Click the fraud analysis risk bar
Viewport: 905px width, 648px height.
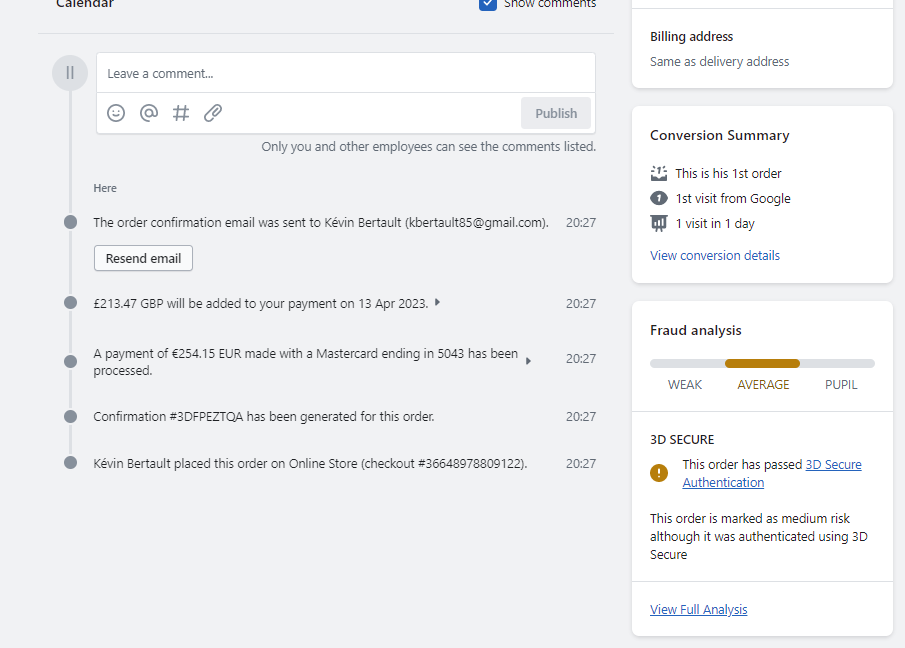tap(762, 363)
